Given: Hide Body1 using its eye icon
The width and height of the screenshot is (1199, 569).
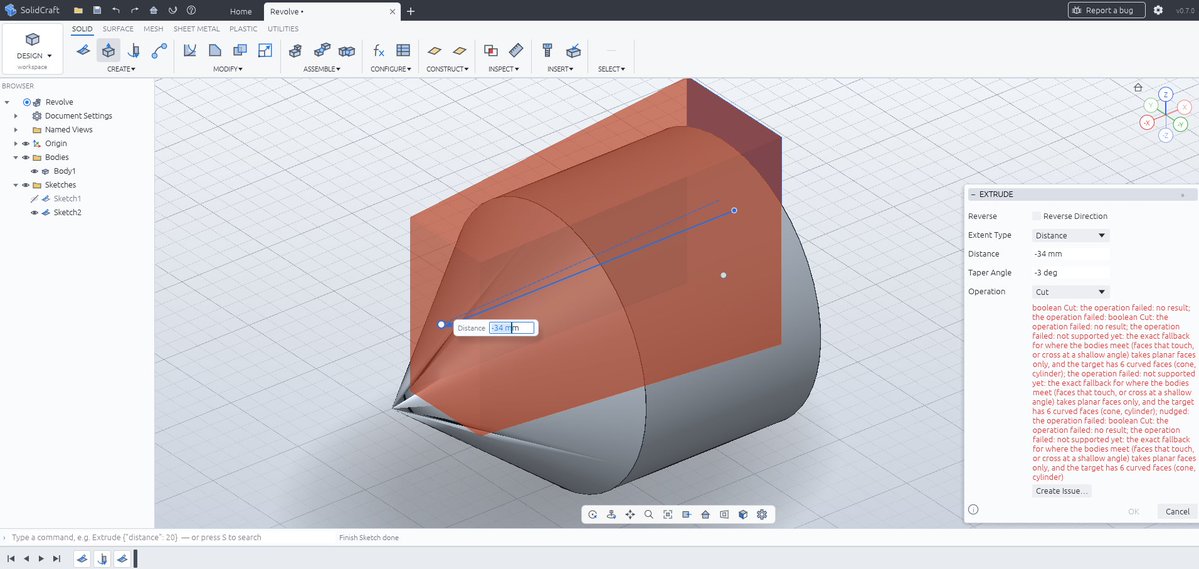Looking at the screenshot, I should (x=34, y=171).
